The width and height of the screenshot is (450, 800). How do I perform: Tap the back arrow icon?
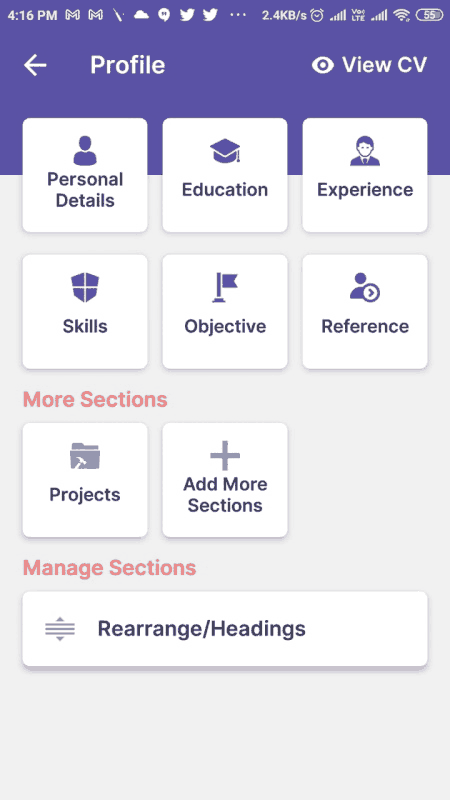[x=35, y=65]
